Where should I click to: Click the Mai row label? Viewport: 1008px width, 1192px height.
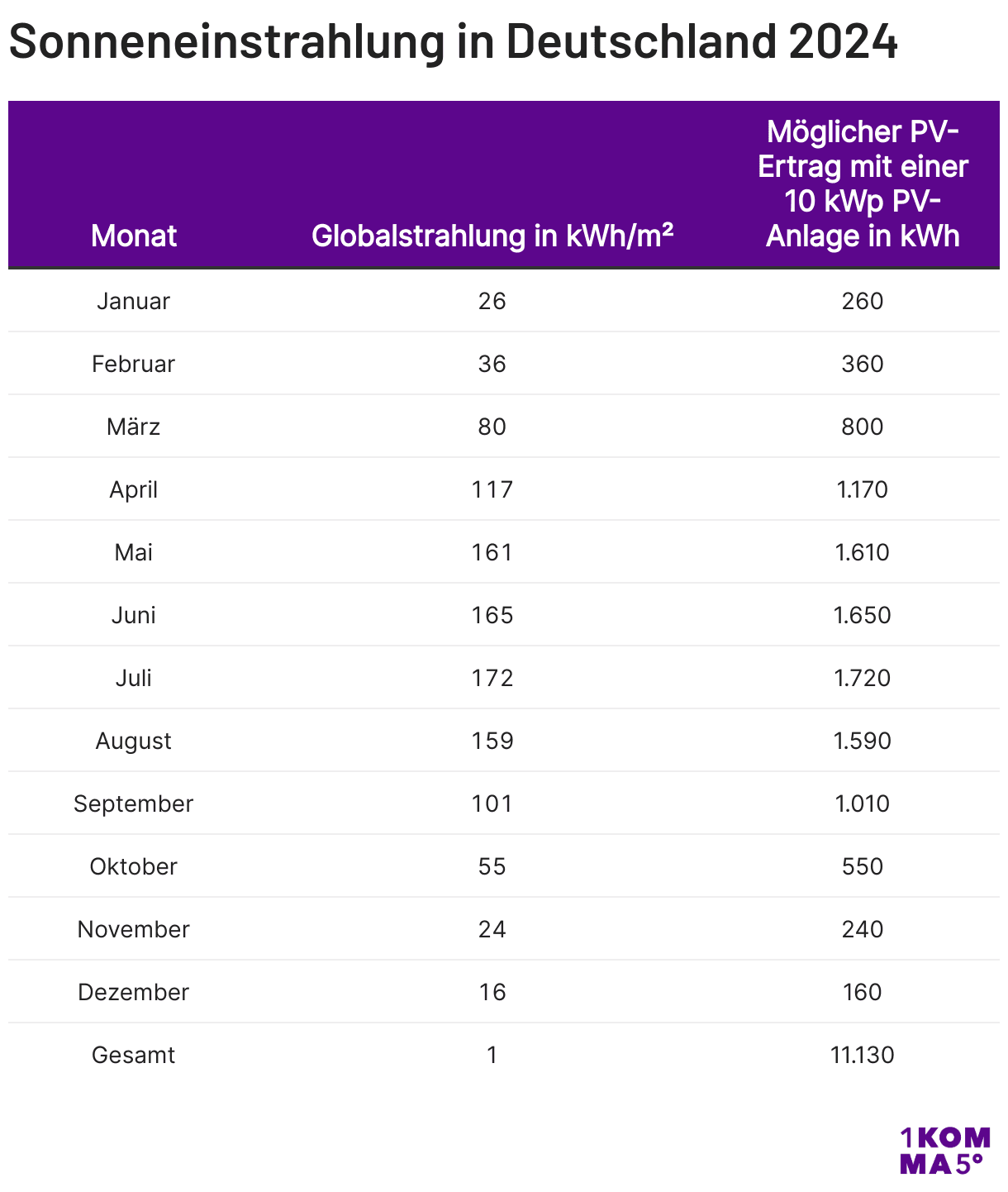click(134, 552)
